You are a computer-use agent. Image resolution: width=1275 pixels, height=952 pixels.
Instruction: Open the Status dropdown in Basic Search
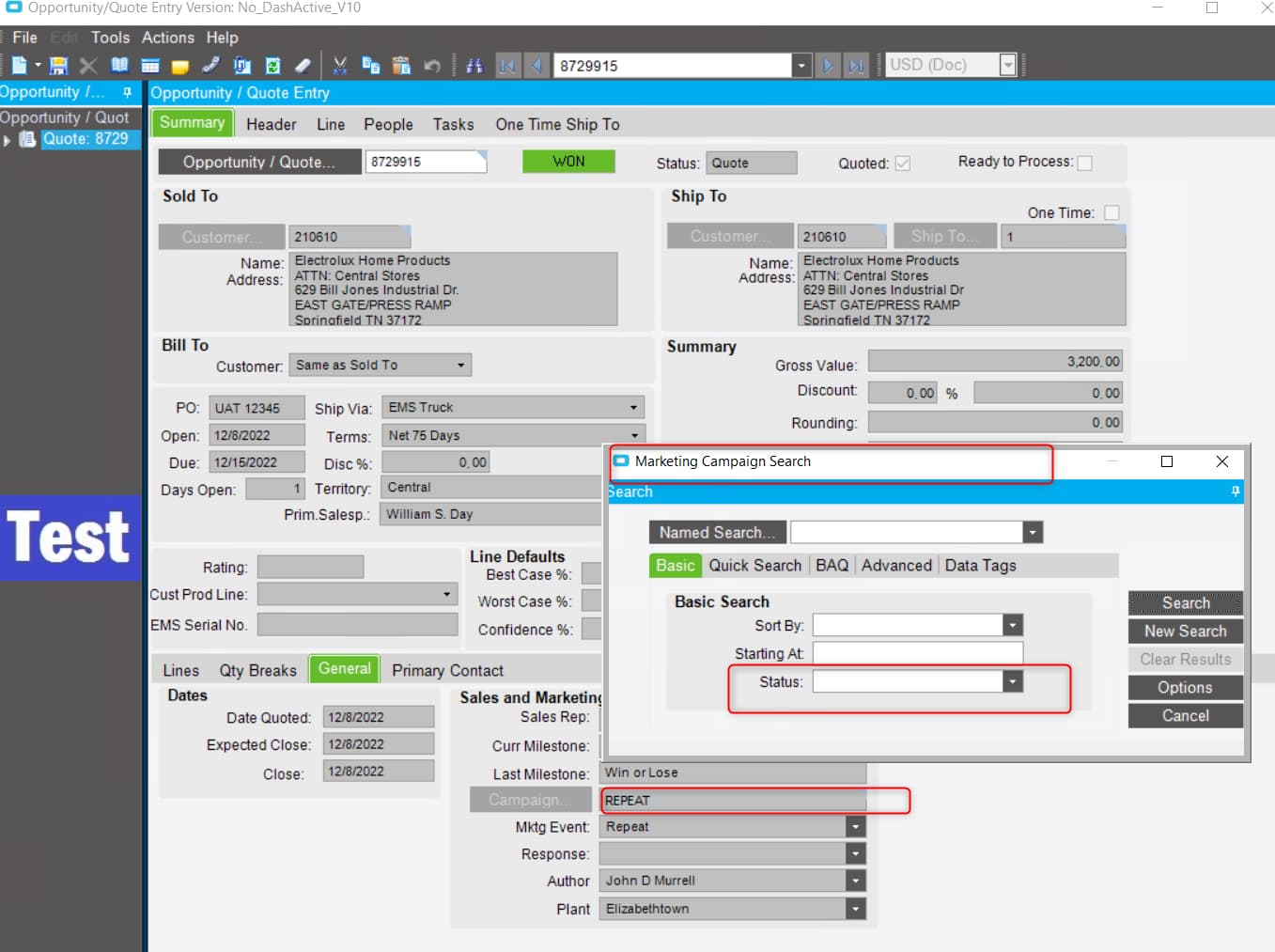(x=1012, y=682)
